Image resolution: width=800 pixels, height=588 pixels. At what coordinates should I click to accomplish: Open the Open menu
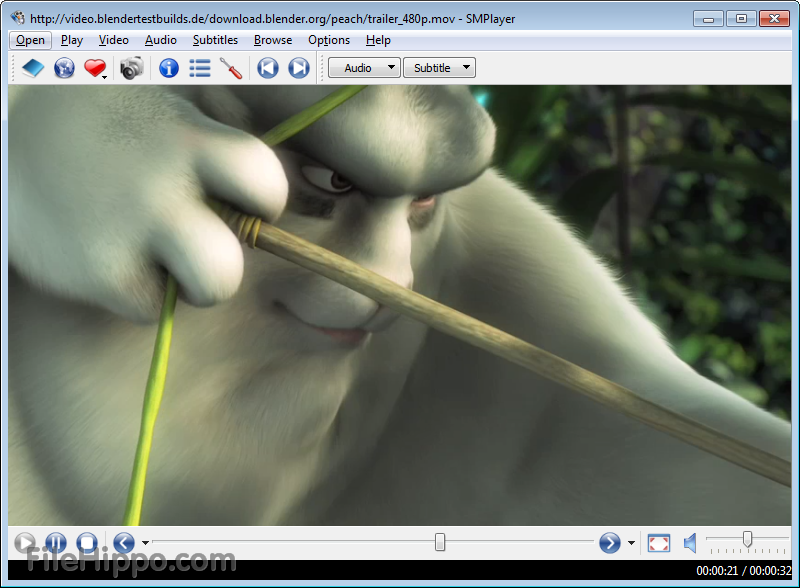(30, 40)
